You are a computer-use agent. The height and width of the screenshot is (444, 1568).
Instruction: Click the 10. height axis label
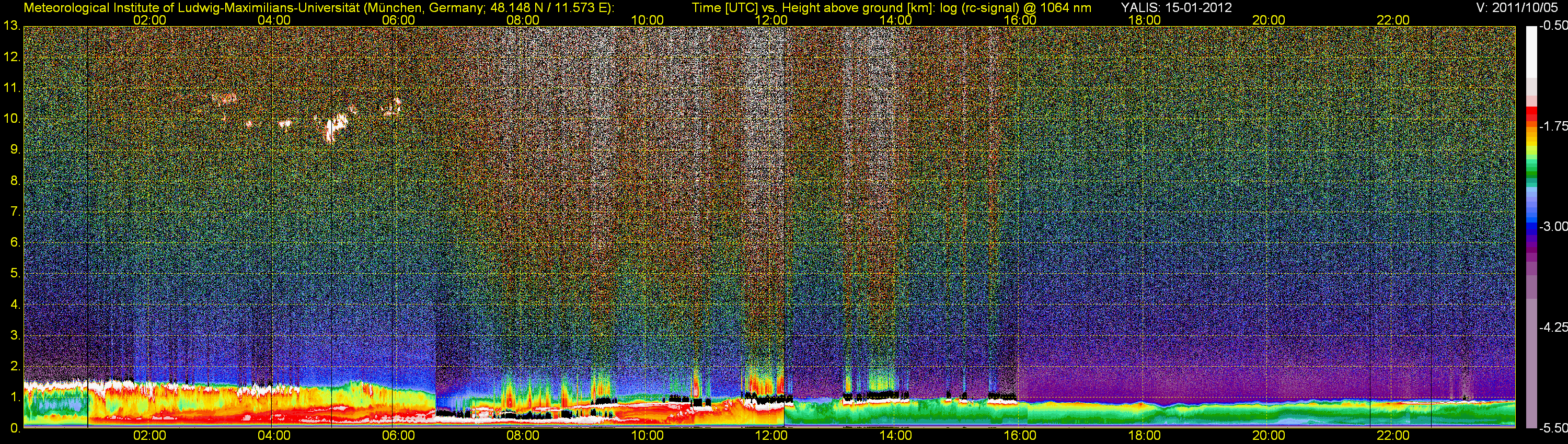11,119
